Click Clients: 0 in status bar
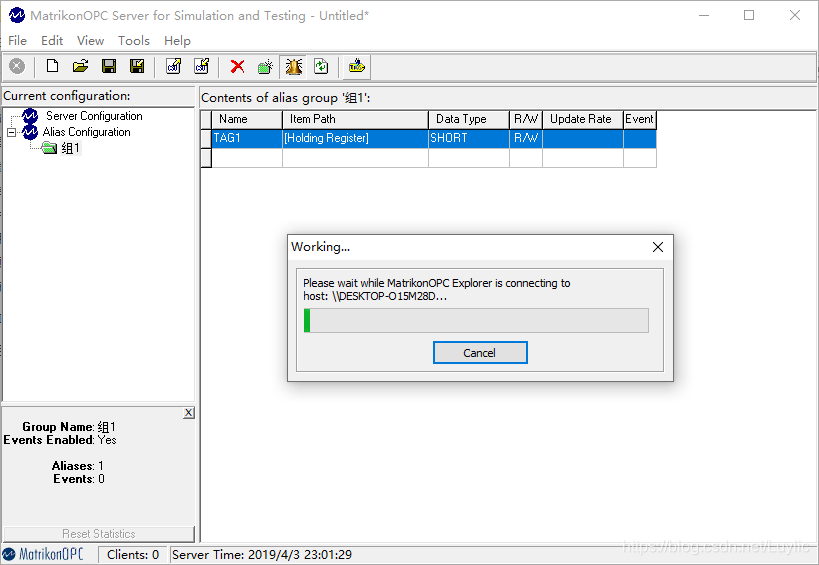The image size is (819, 565). tap(133, 555)
